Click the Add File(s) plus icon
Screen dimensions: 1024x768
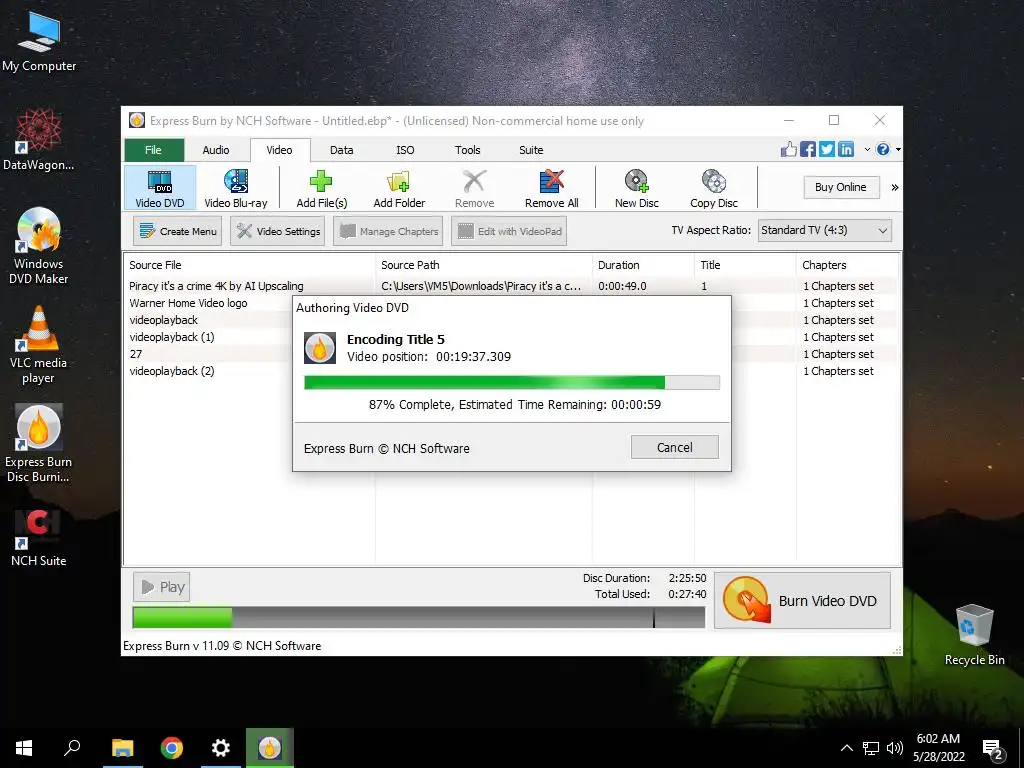(x=321, y=181)
